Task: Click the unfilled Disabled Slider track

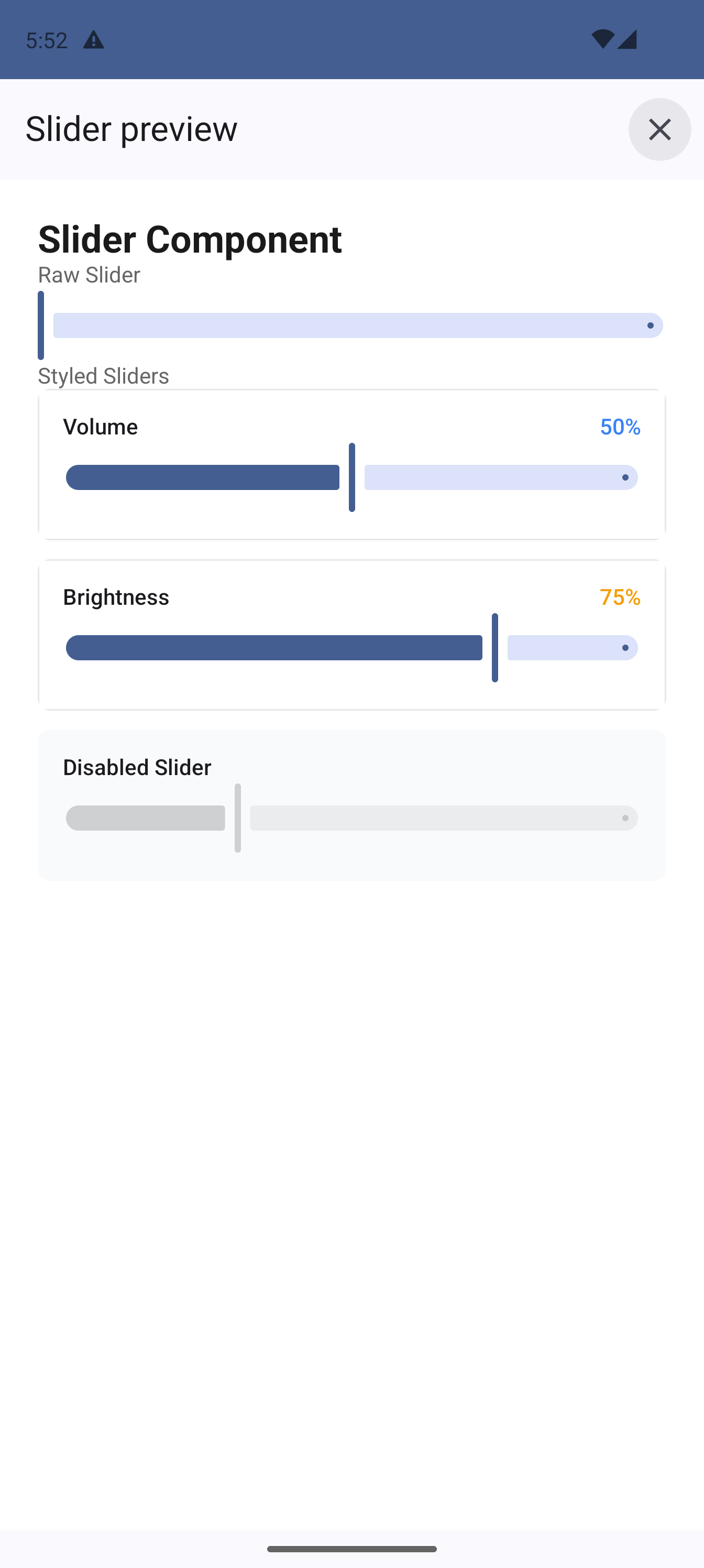Action: tap(432, 818)
